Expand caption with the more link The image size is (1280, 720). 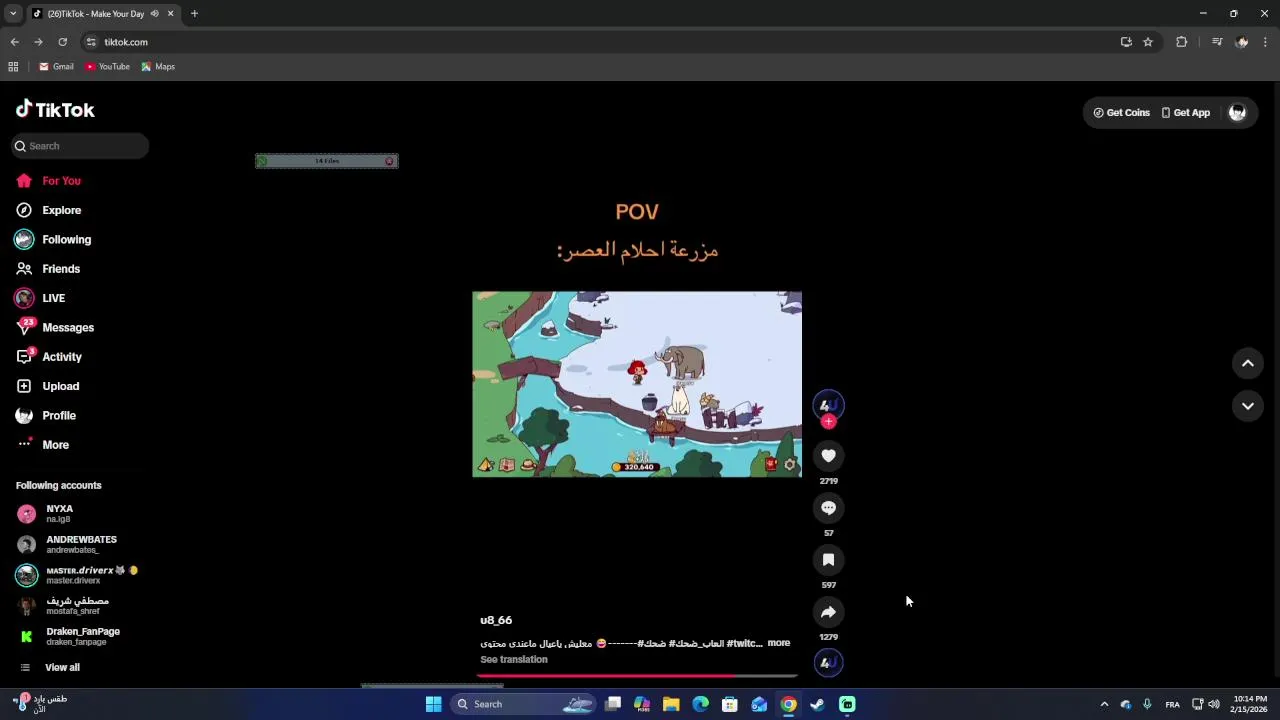[x=779, y=643]
